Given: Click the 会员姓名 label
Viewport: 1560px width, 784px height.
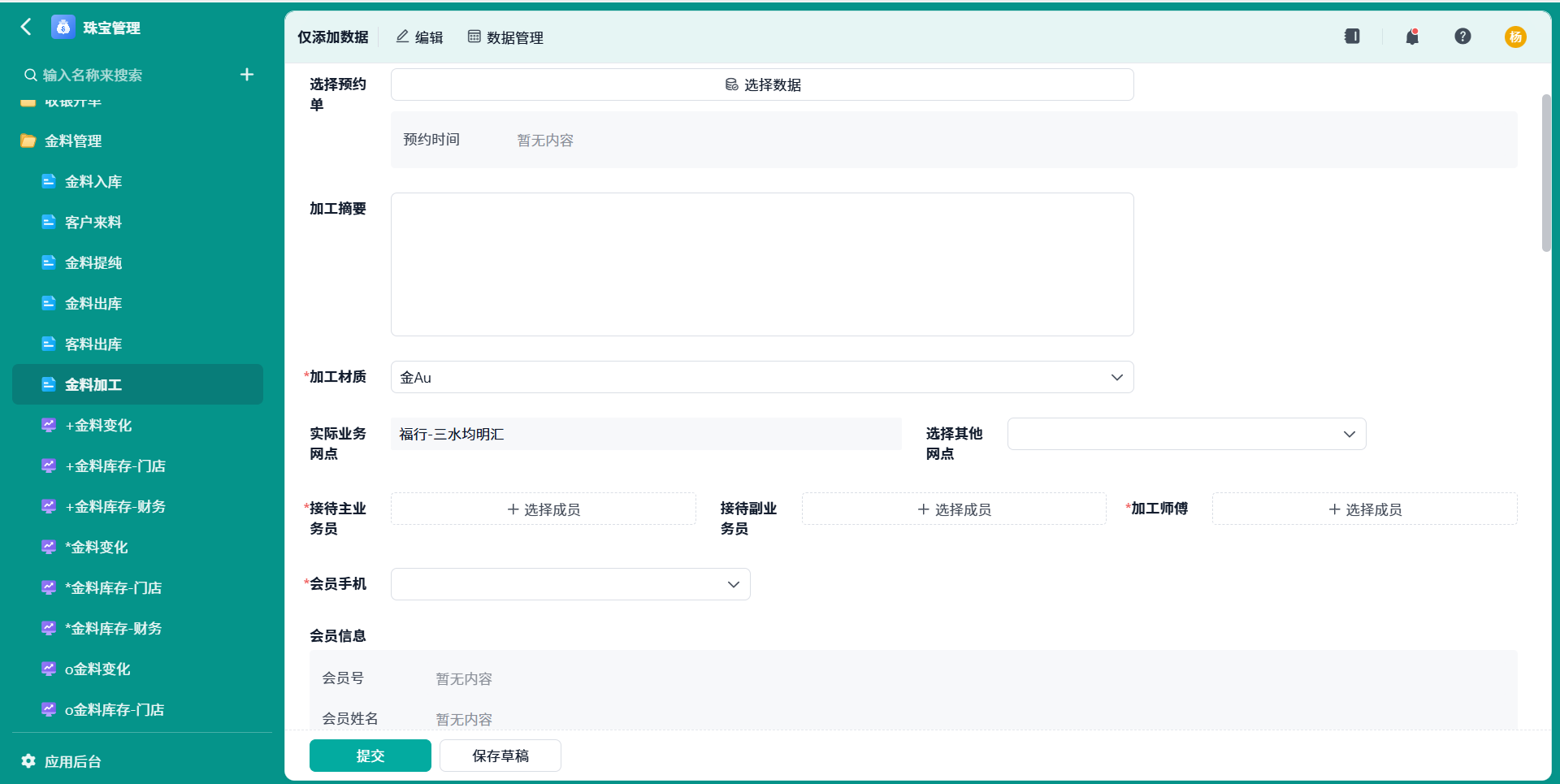Looking at the screenshot, I should point(350,719).
